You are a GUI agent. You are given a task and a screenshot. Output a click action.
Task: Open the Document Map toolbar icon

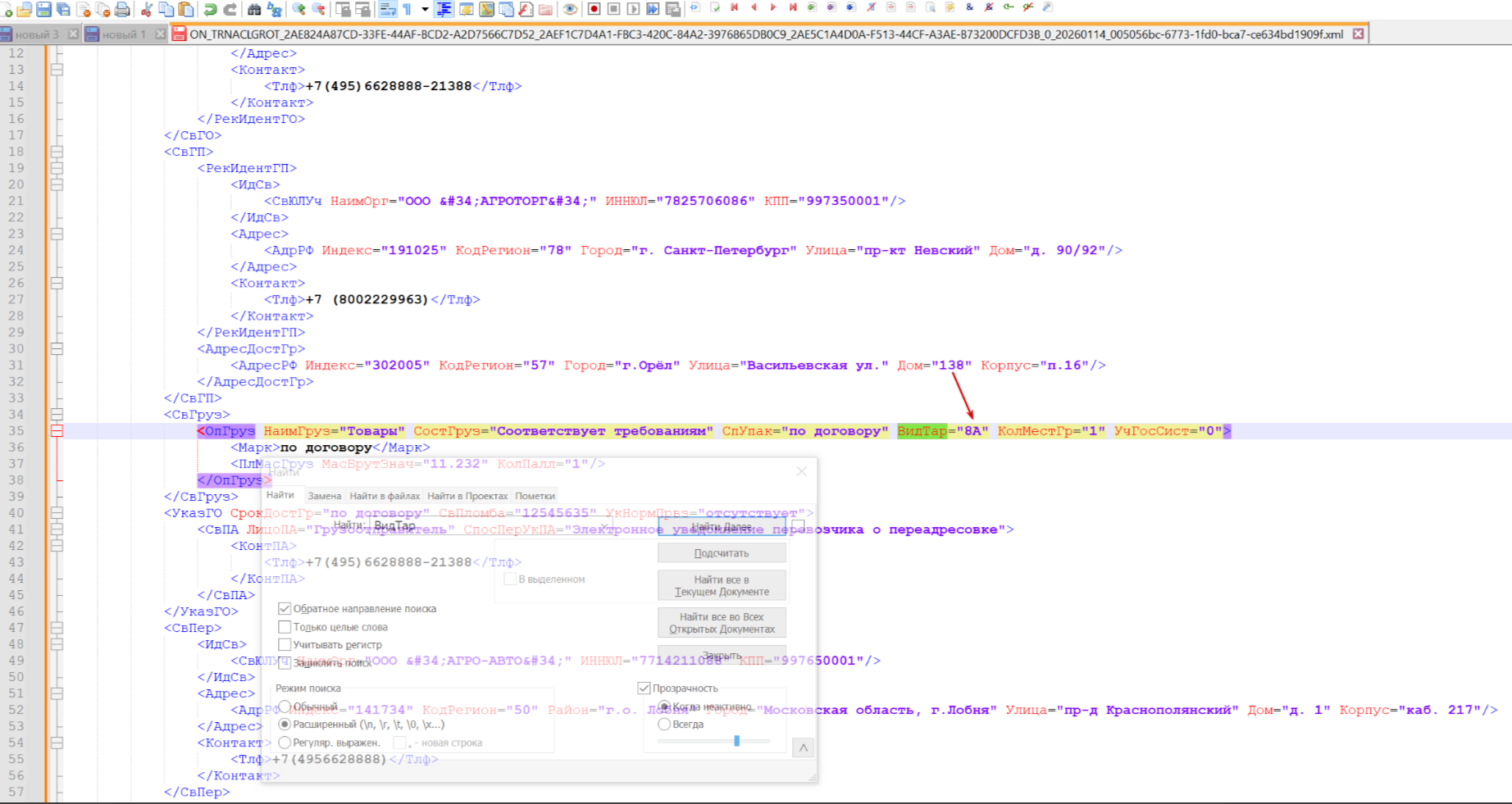click(486, 10)
